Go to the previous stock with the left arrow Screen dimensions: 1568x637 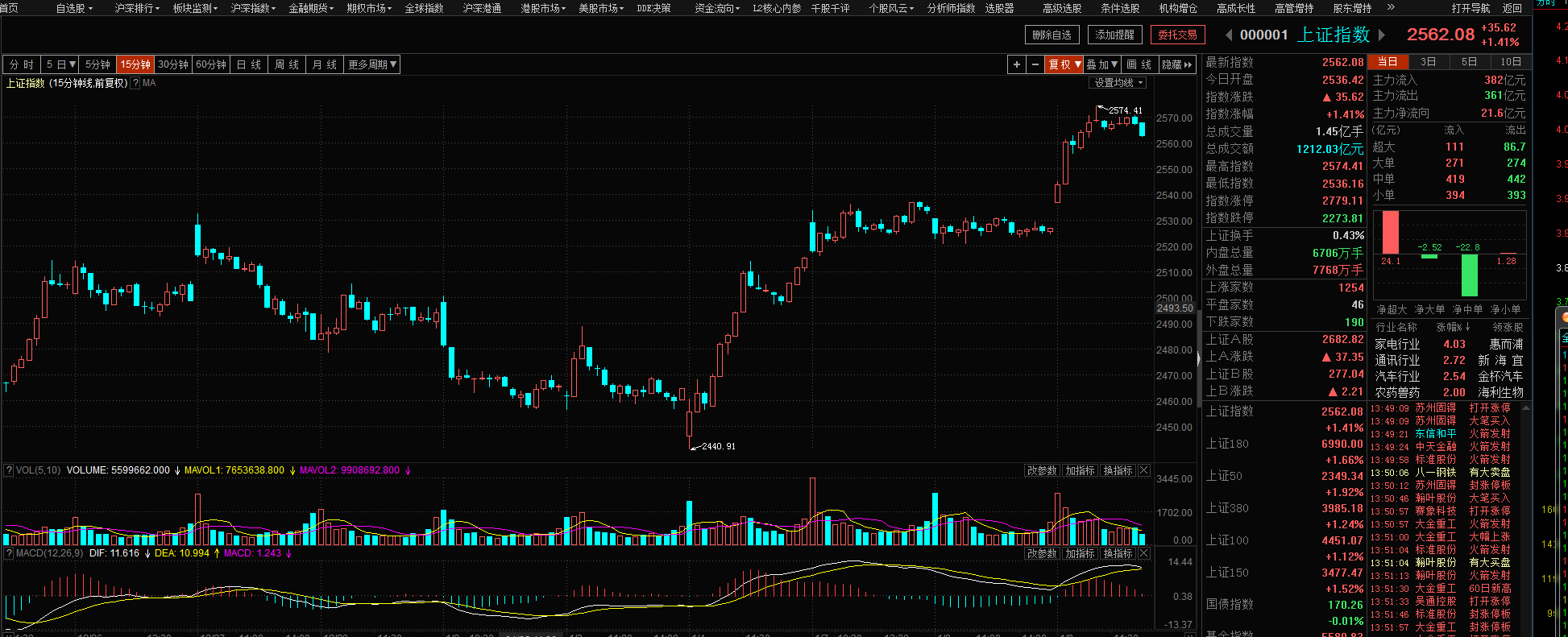(1229, 35)
